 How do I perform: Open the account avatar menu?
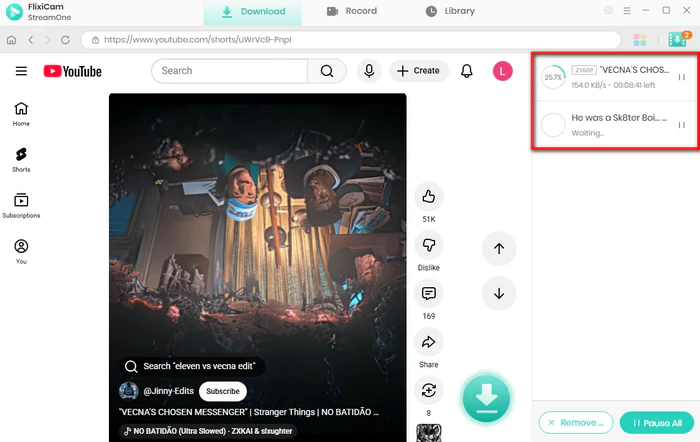(502, 71)
